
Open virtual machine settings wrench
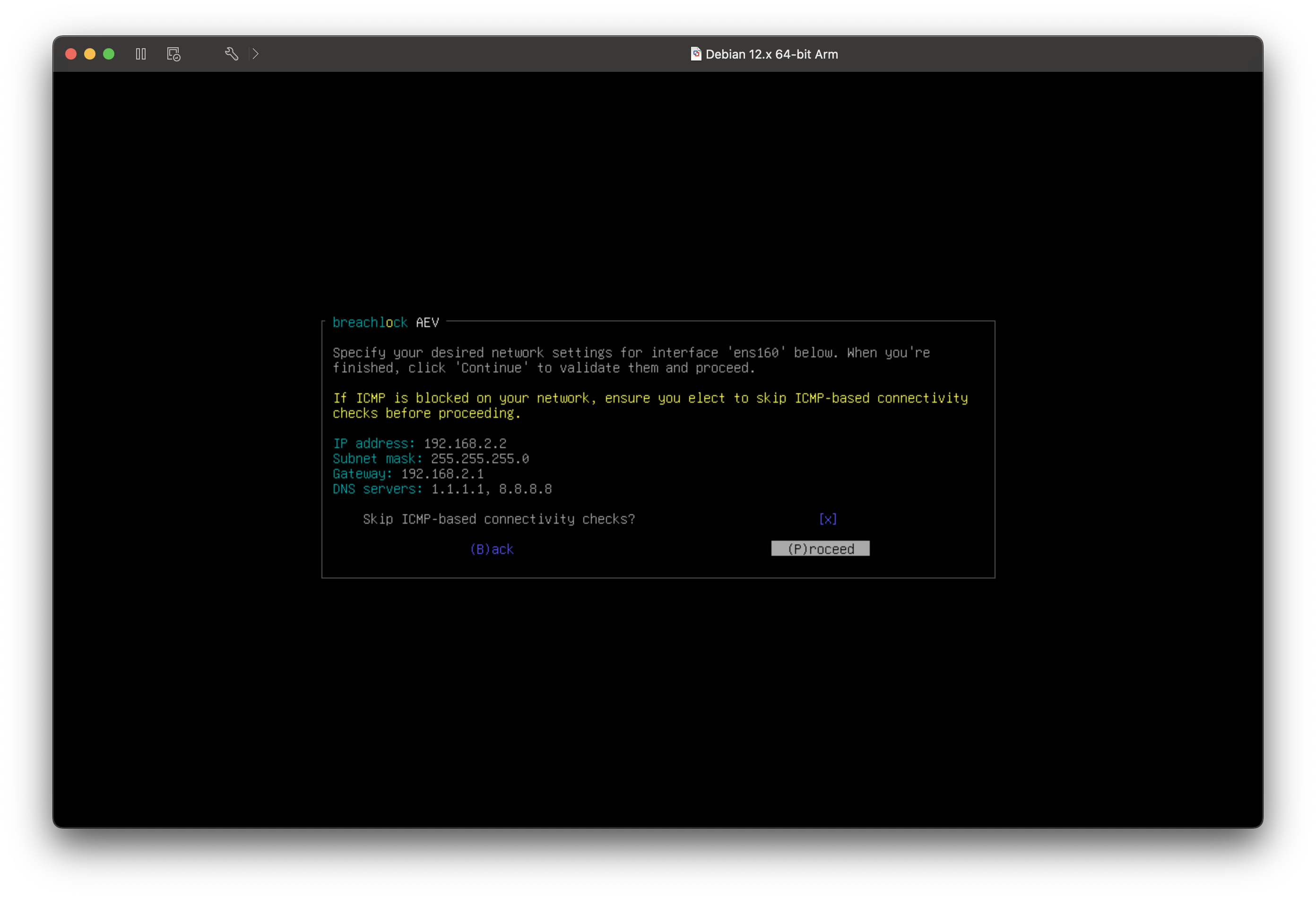(232, 54)
